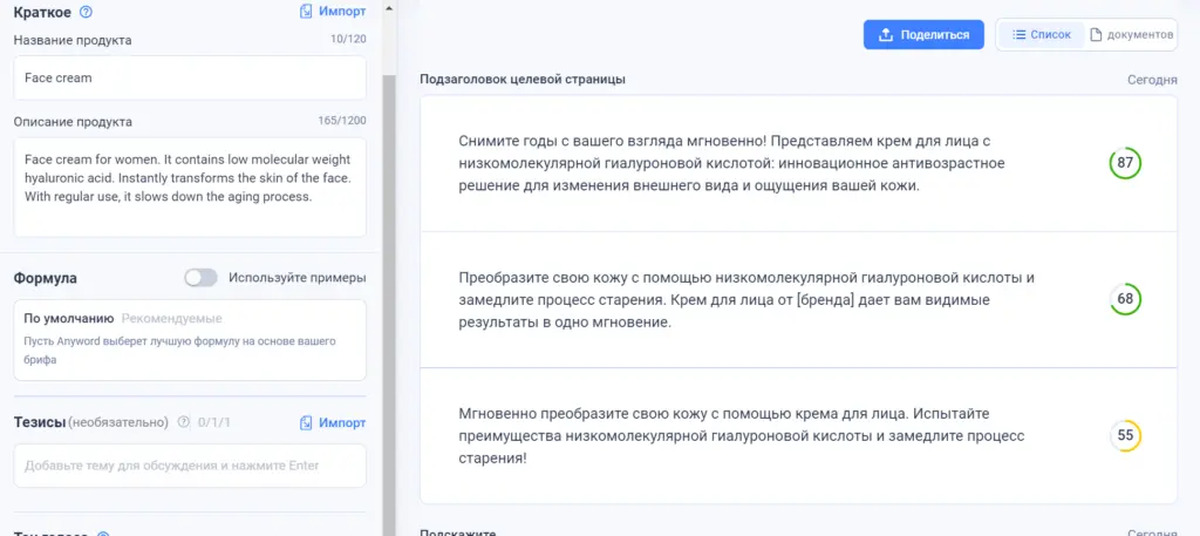Screen dimensions: 1200x536
Task: Switch to the документов view tab
Action: tap(1131, 34)
